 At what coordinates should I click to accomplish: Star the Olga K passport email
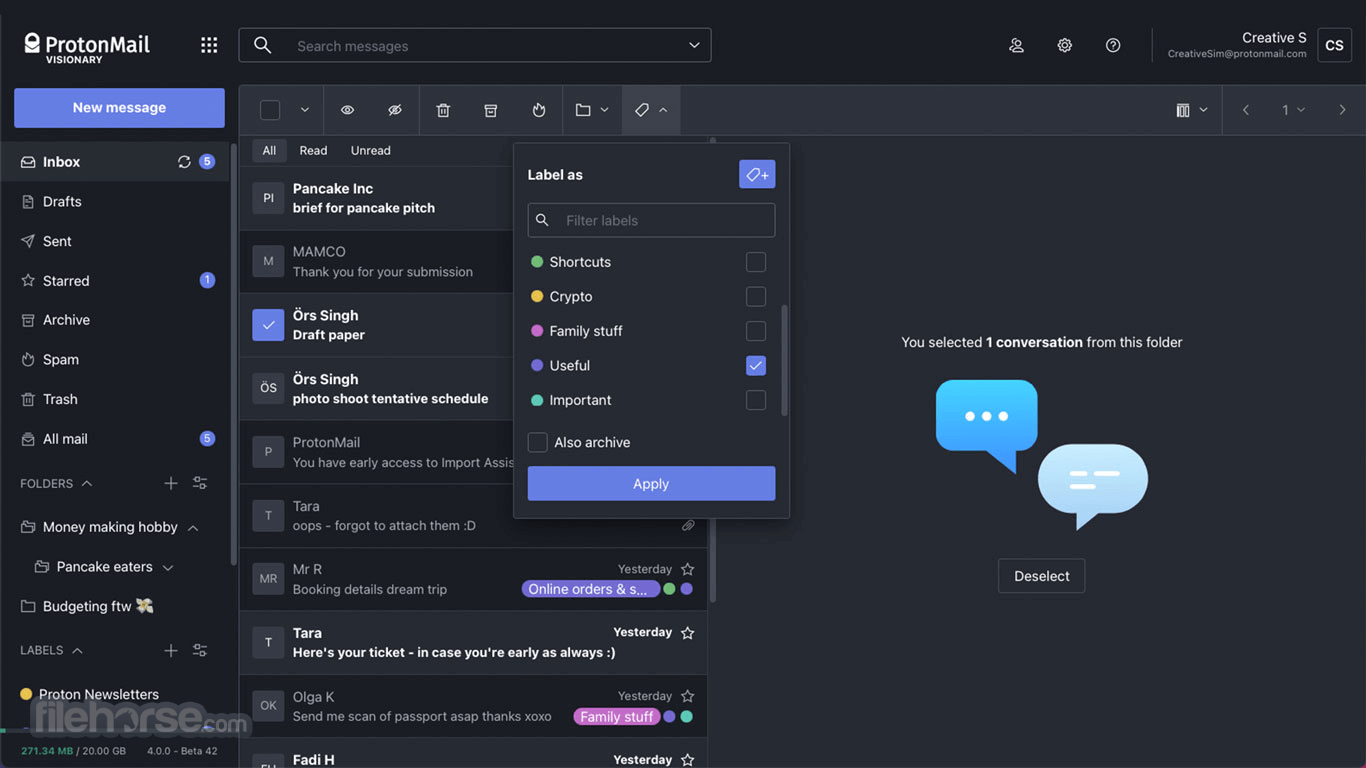point(687,696)
